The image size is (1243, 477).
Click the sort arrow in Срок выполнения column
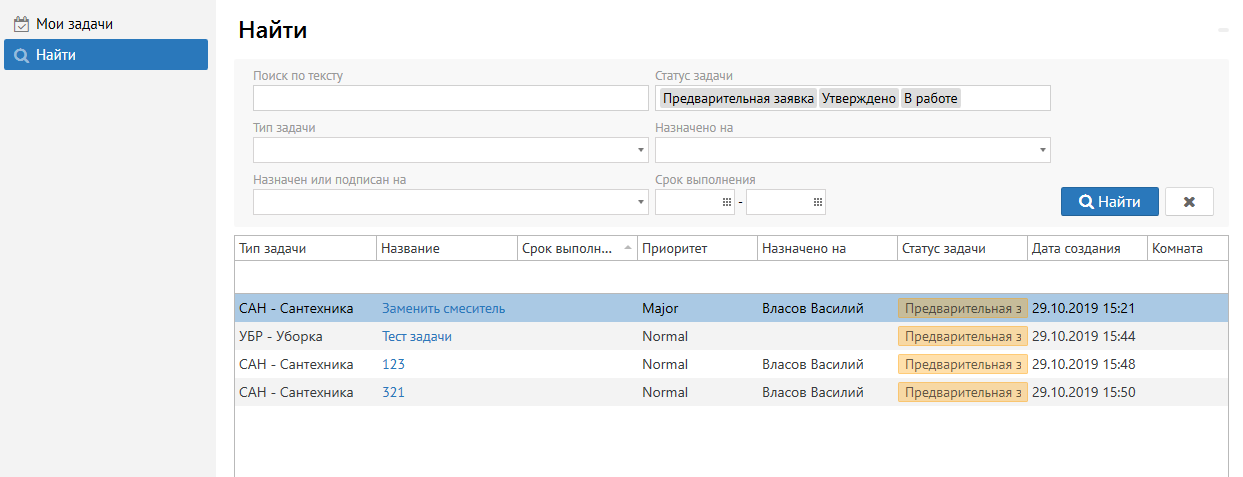[628, 247]
